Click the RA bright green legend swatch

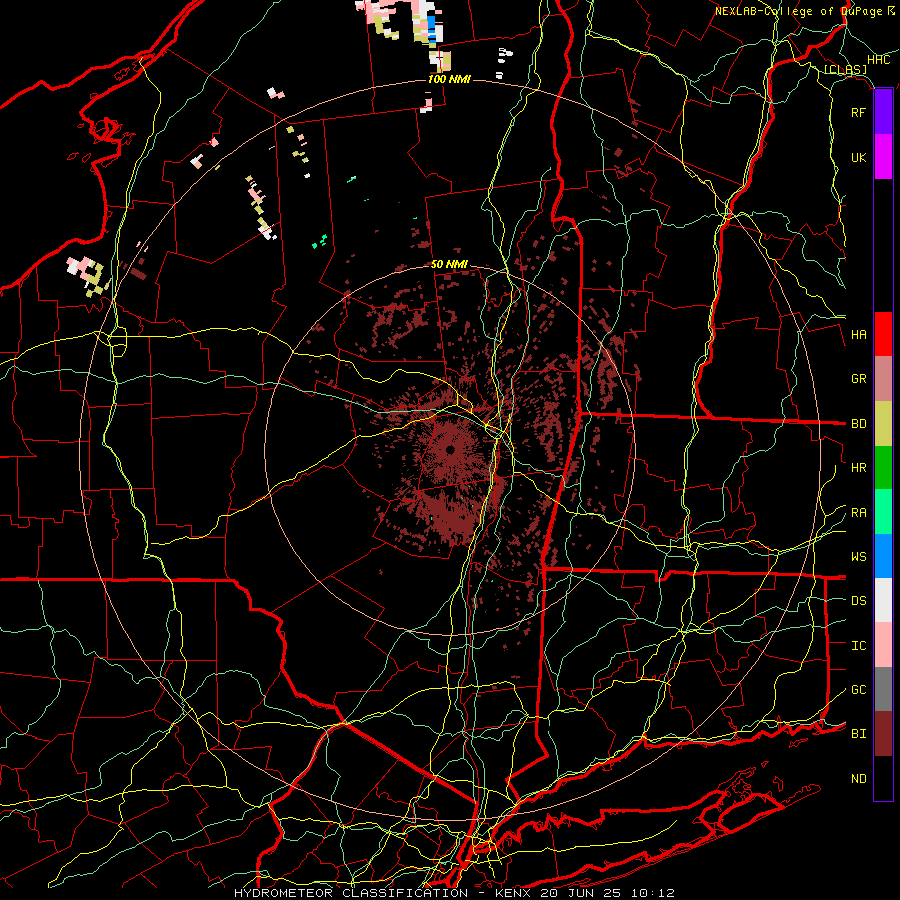[x=883, y=512]
